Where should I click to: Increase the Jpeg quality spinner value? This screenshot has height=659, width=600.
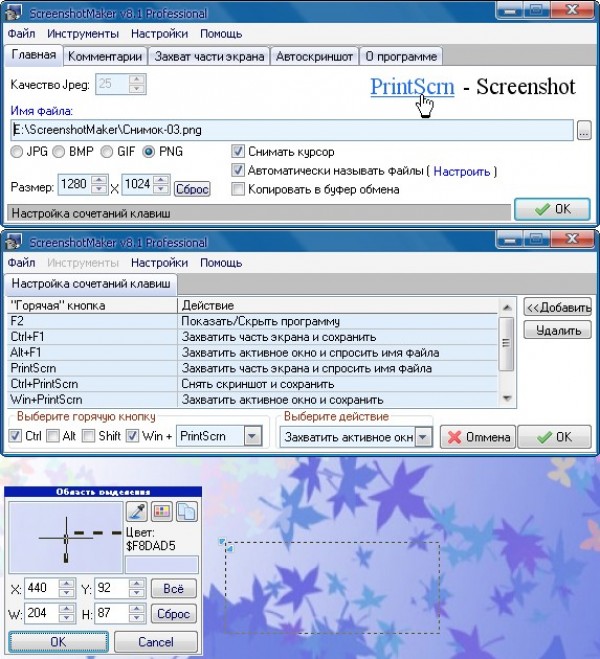(137, 79)
